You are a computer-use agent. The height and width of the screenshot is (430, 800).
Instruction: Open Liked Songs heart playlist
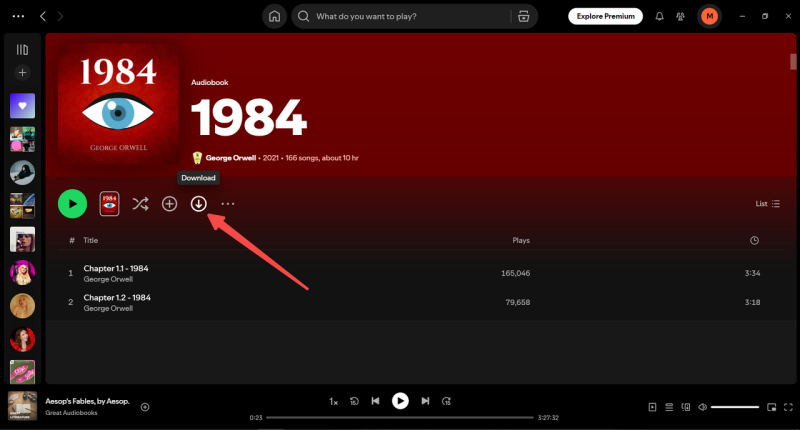22,106
